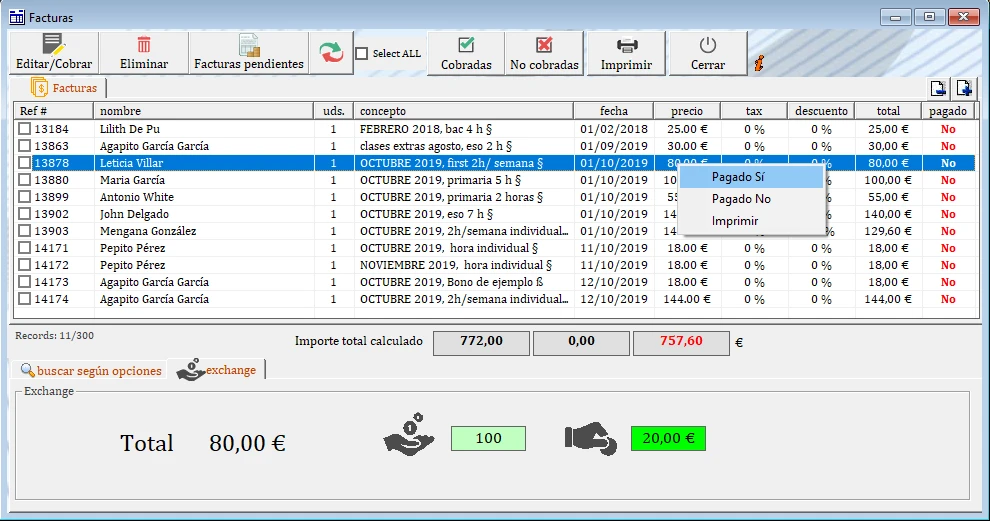The height and width of the screenshot is (521, 990).
Task: Enable the Select ALL checkbox
Action: [362, 54]
